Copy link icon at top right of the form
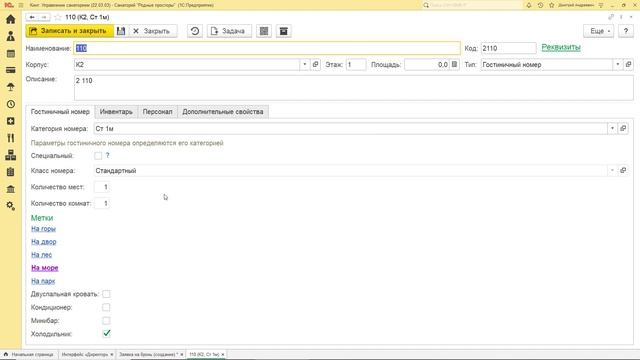The height and width of the screenshot is (360, 640). 611,17
